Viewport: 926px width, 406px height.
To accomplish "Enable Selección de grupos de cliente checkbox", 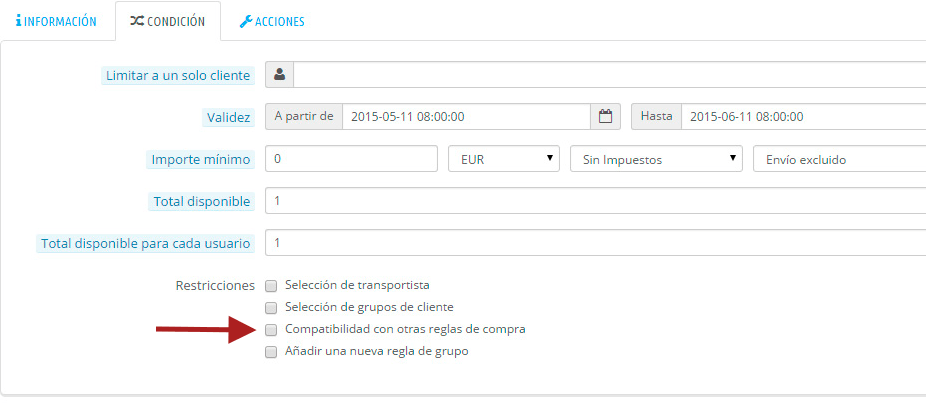I will pyautogui.click(x=271, y=308).
